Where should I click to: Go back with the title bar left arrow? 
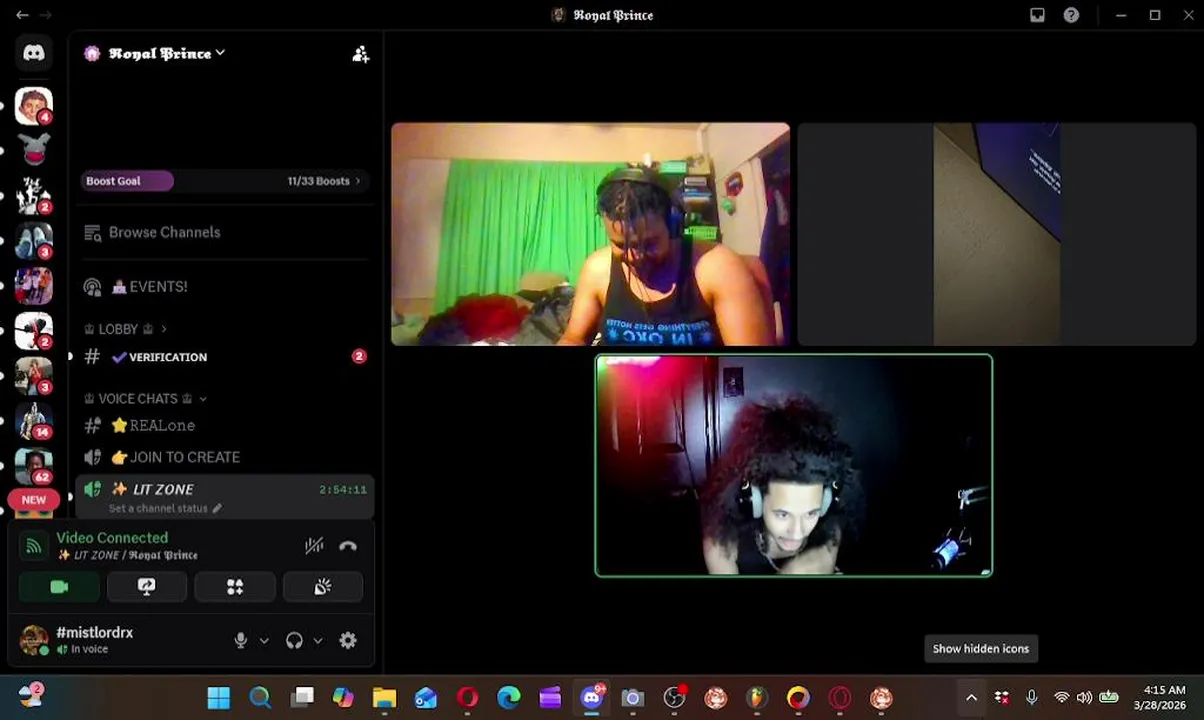tap(22, 15)
